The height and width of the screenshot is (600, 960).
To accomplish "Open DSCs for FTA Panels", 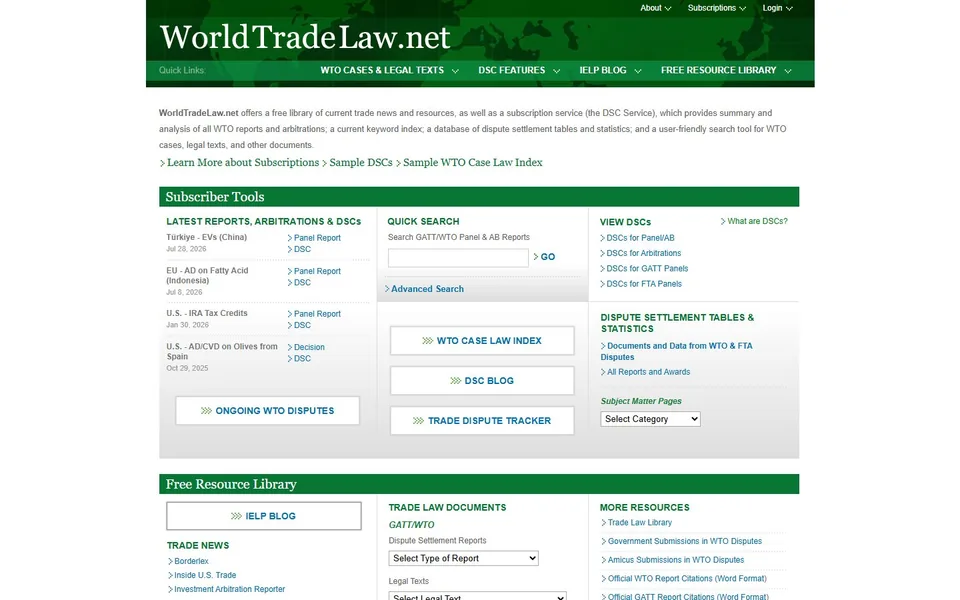I will click(x=641, y=283).
